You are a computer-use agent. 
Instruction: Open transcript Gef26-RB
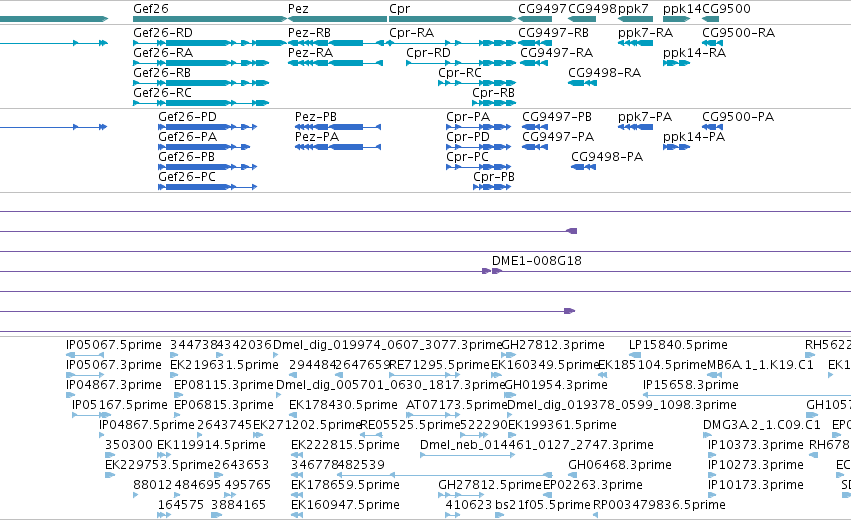point(162,73)
